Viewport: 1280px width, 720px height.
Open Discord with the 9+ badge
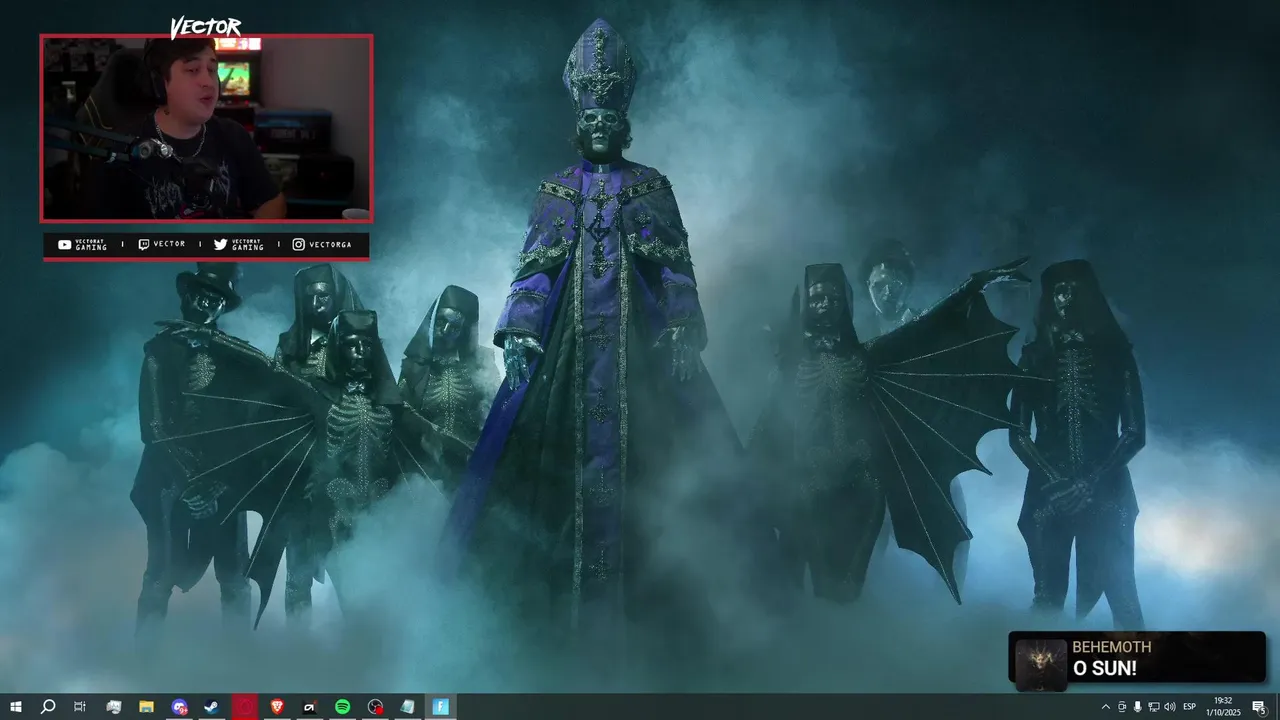[x=179, y=707]
